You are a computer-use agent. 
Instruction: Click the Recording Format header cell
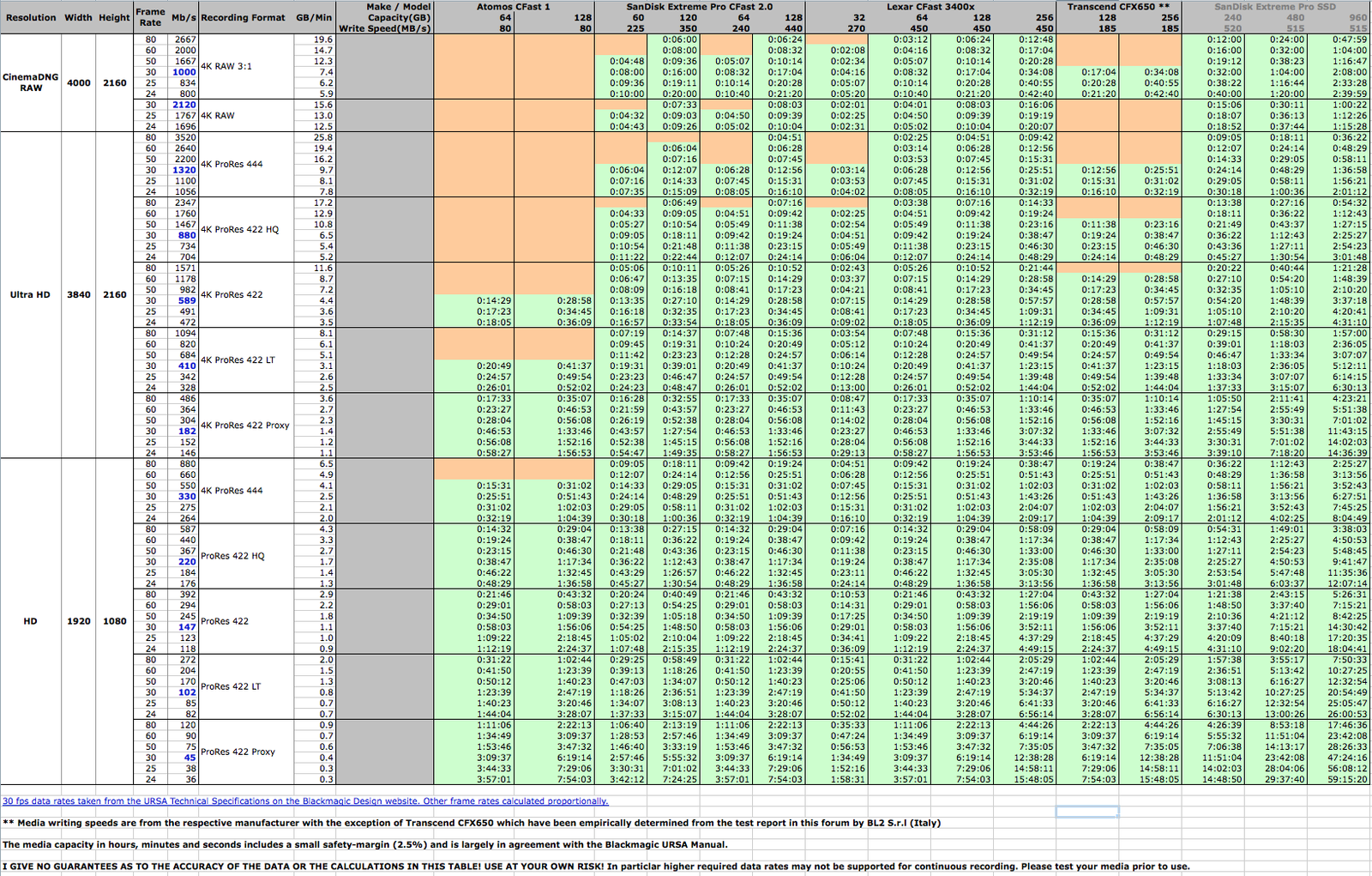pyautogui.click(x=243, y=17)
